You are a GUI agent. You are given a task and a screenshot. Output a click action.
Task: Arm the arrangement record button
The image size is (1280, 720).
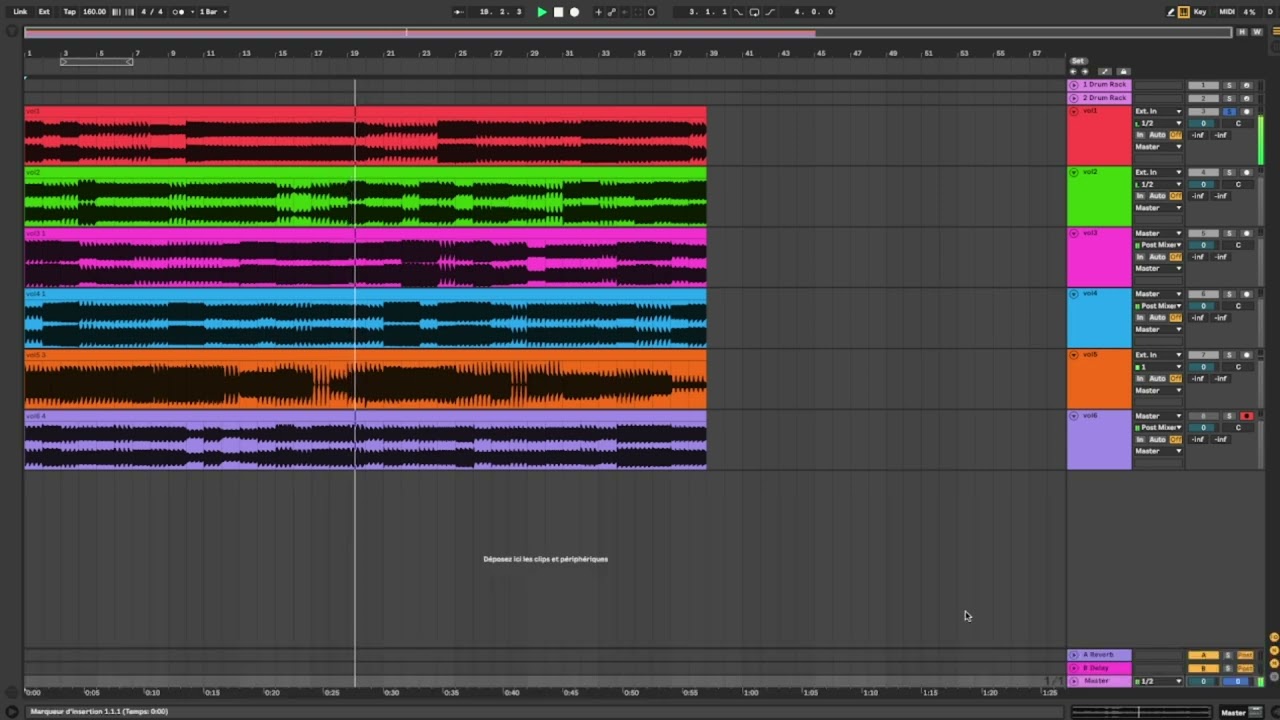(x=574, y=12)
